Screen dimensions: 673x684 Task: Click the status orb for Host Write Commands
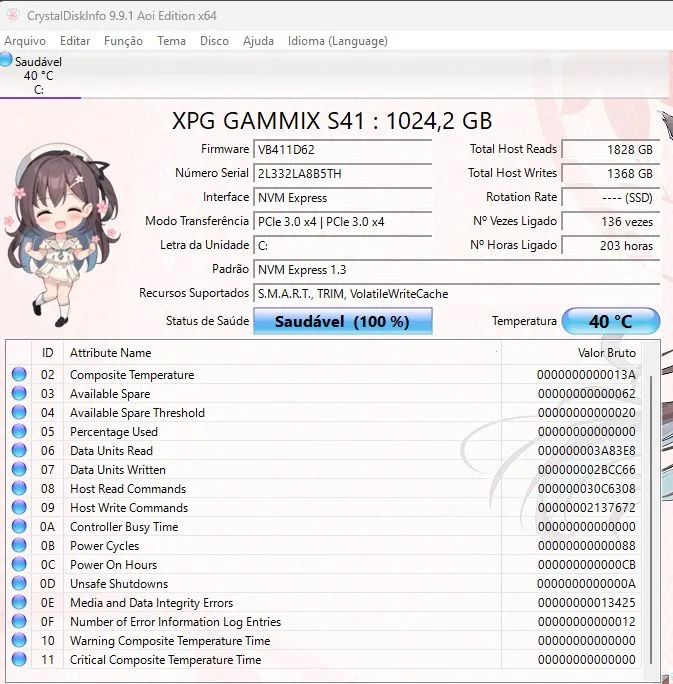19,507
